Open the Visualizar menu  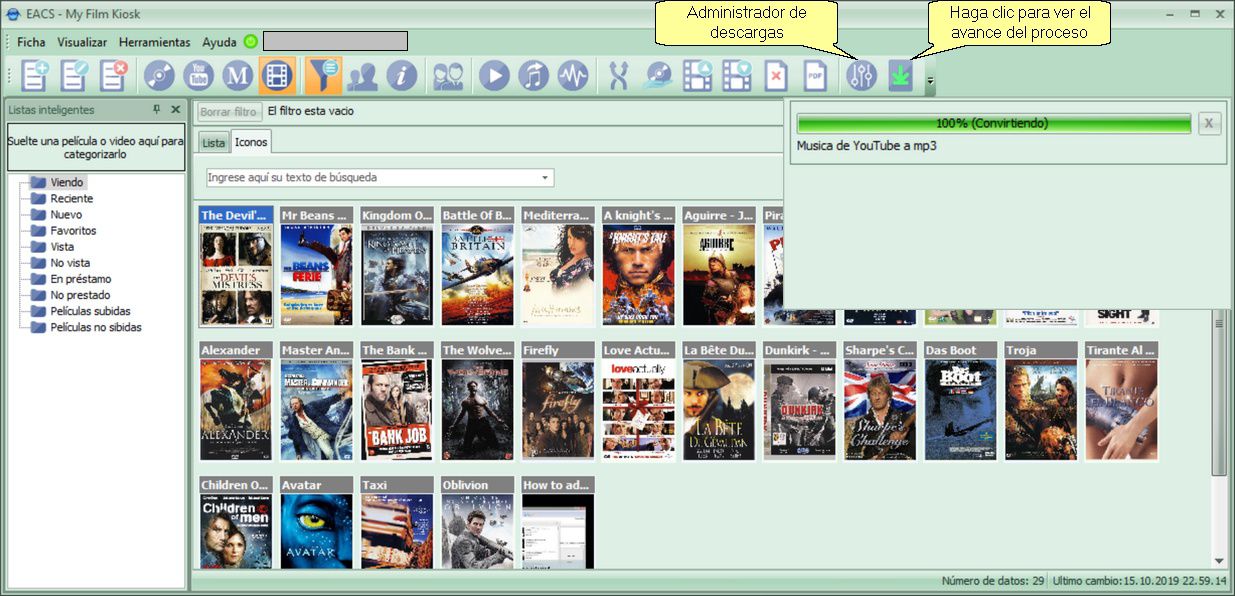tap(82, 42)
